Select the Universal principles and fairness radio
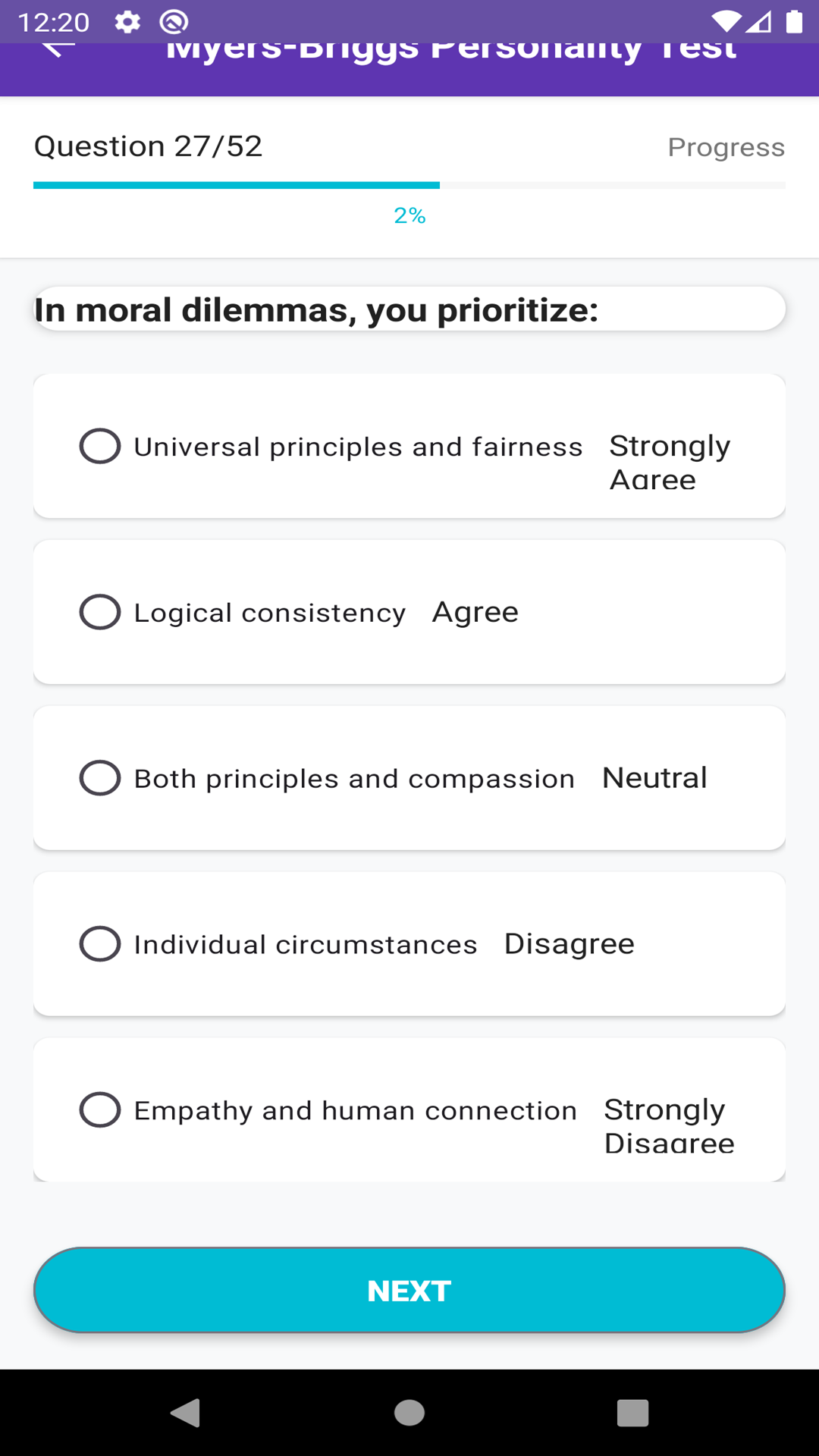Screen dimensions: 819x1456 pyautogui.click(x=100, y=446)
